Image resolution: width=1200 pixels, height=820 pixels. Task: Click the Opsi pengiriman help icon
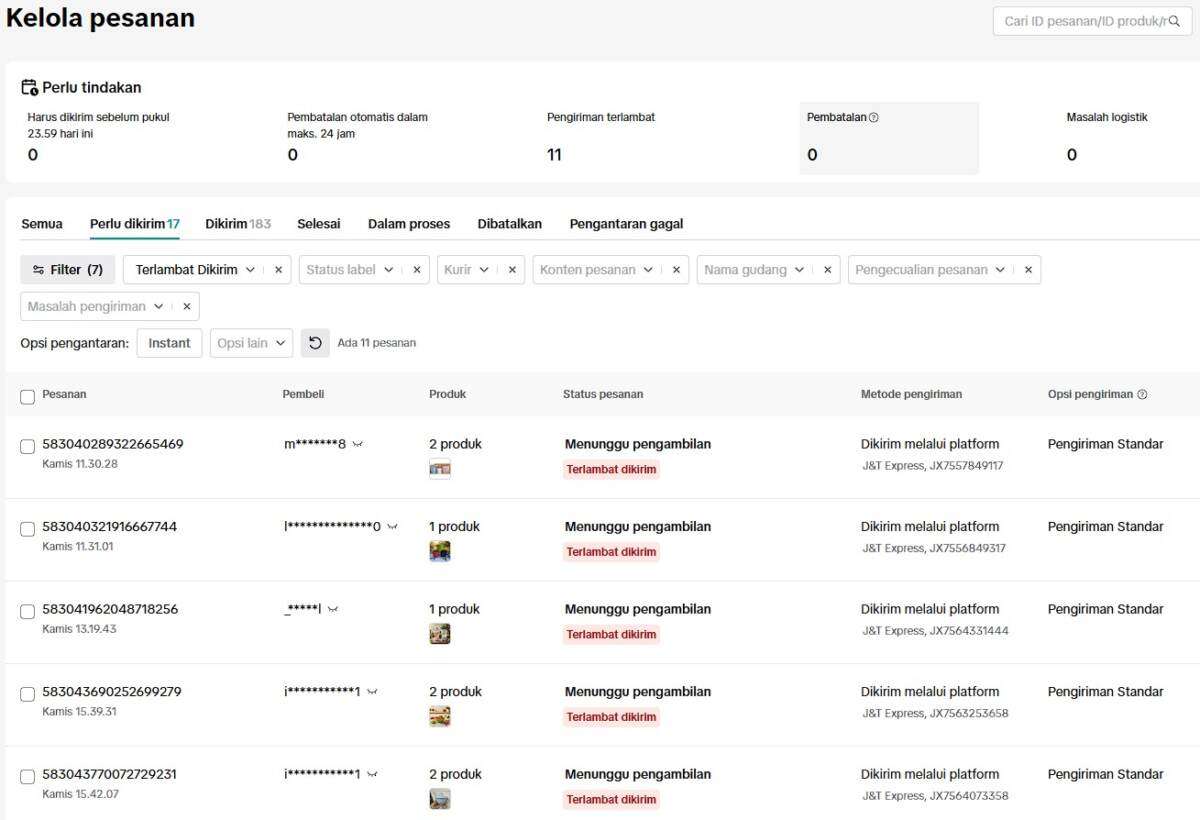point(1142,394)
